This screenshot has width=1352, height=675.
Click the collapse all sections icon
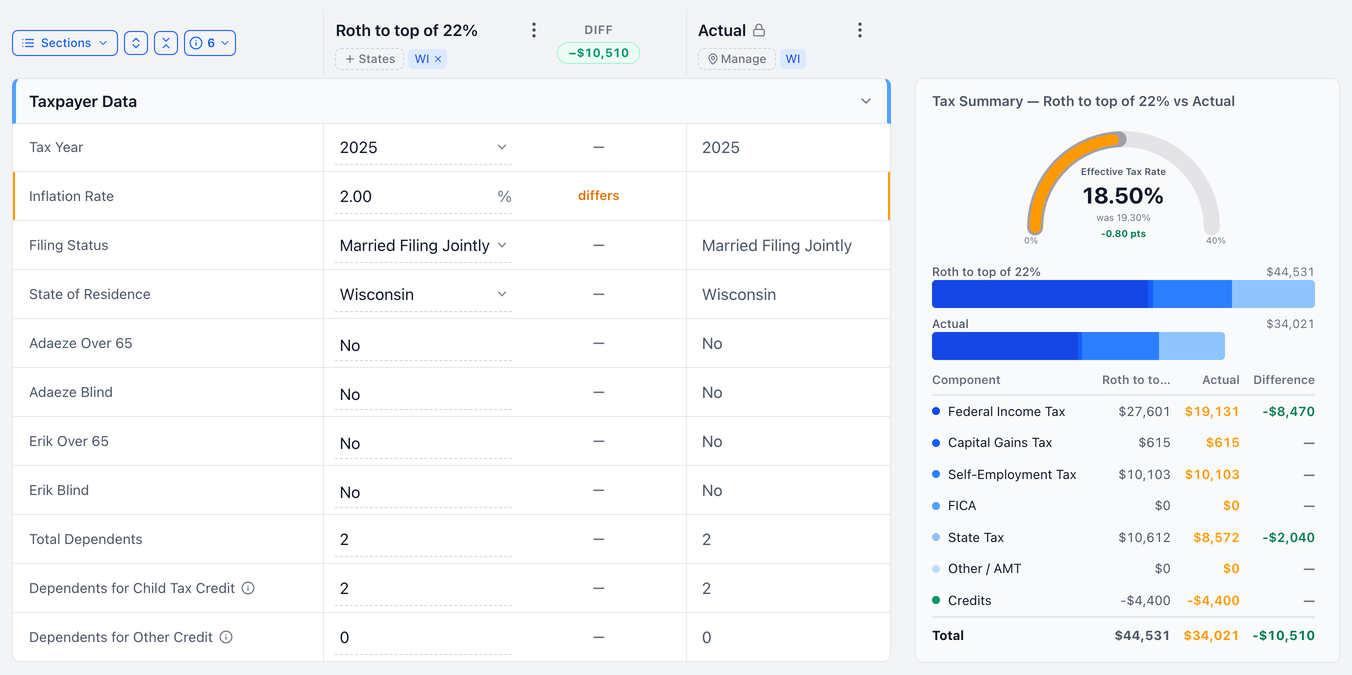(x=166, y=43)
